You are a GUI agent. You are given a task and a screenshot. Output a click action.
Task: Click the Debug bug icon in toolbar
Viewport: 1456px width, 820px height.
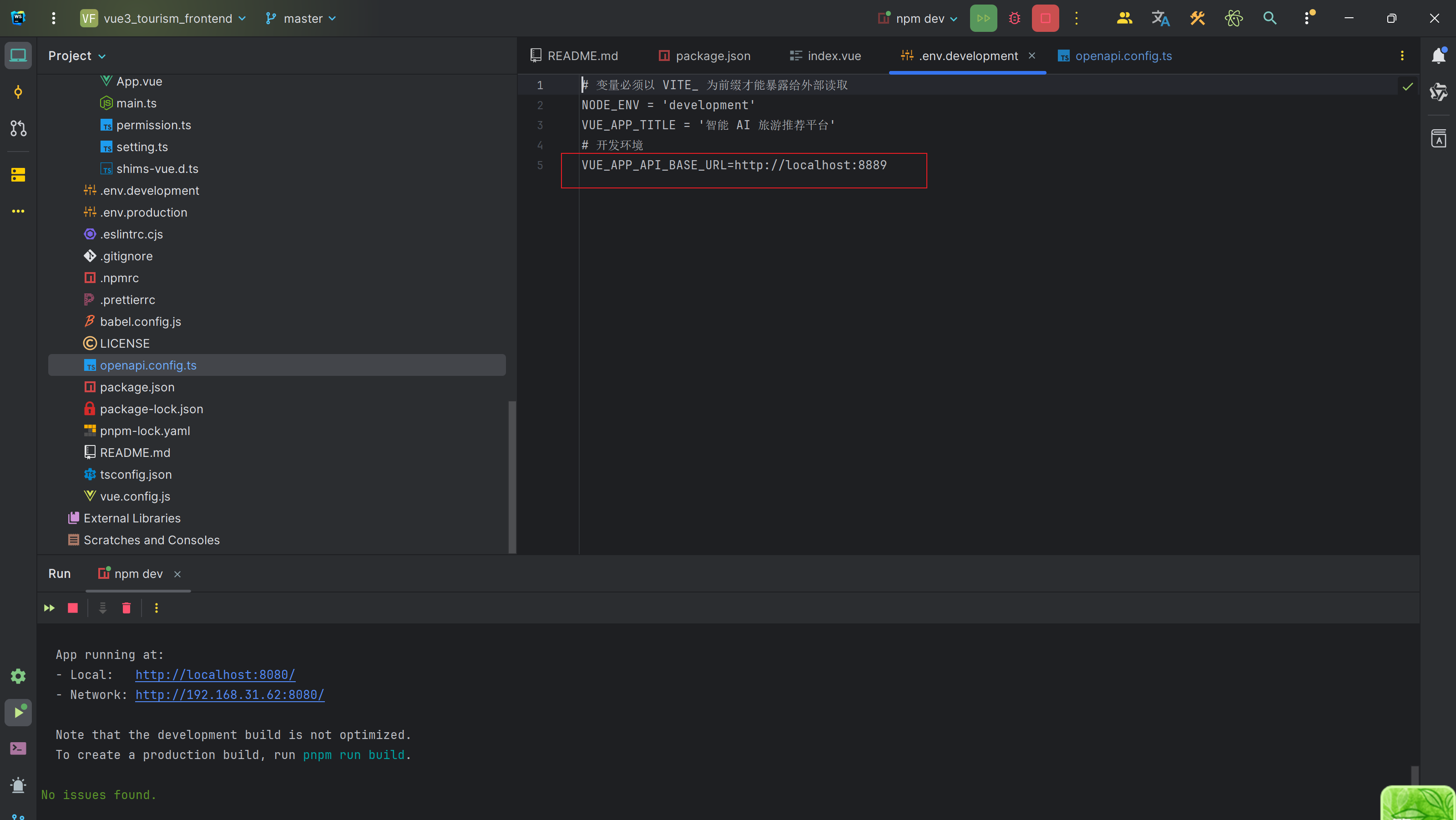click(x=1015, y=19)
